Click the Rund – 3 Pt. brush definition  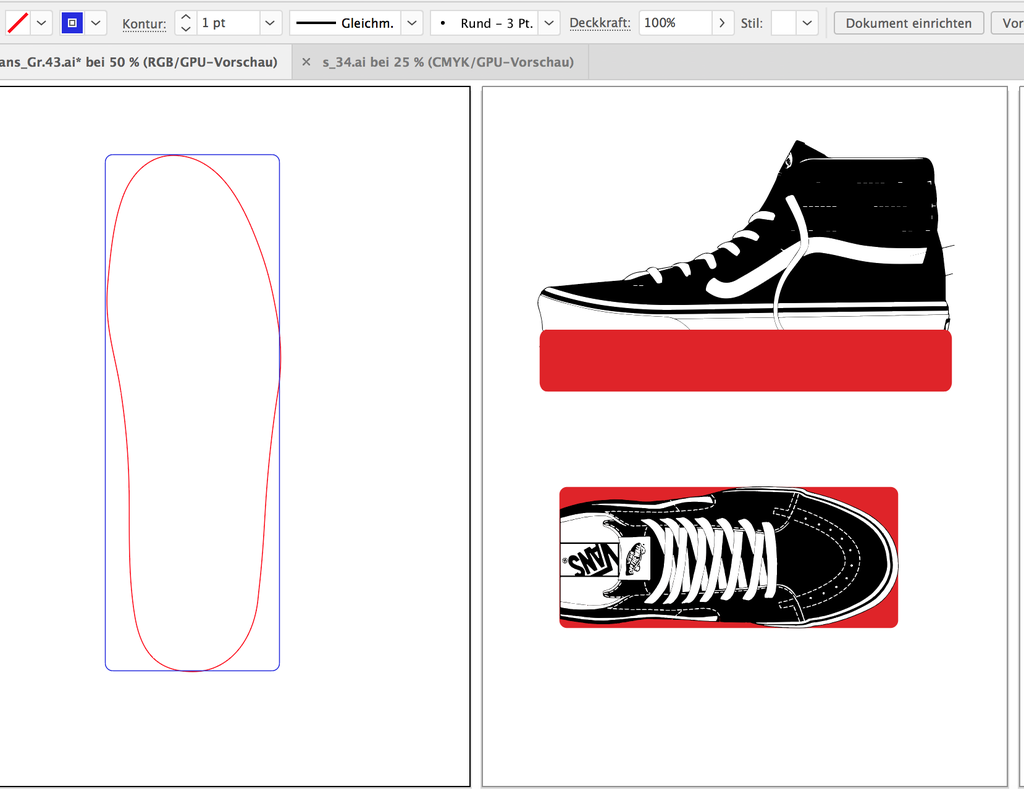click(x=485, y=23)
